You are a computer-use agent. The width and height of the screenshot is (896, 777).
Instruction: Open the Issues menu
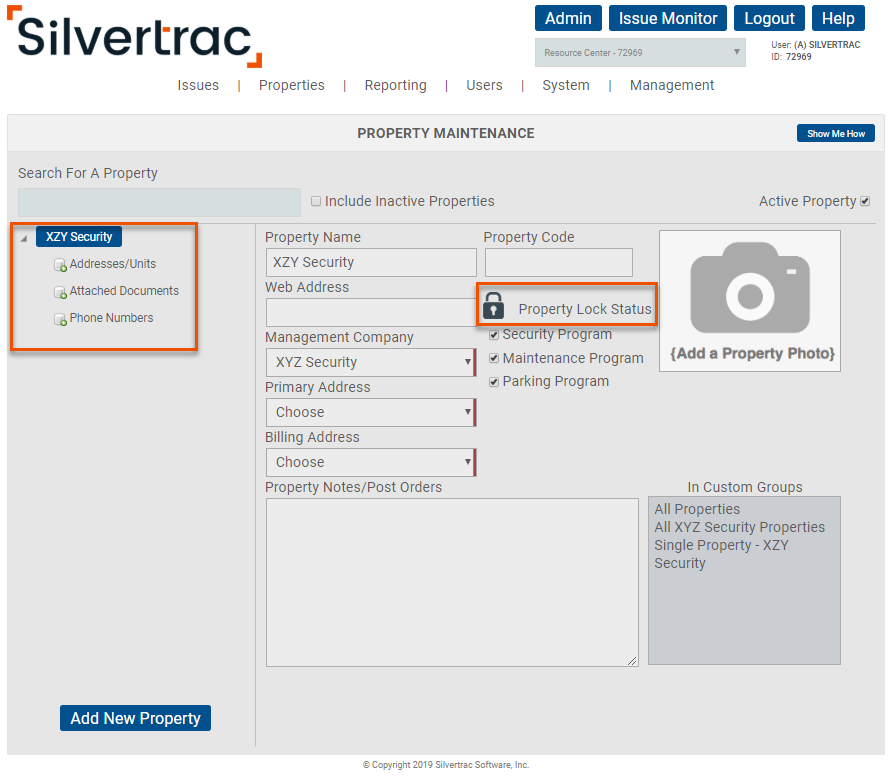click(x=198, y=85)
